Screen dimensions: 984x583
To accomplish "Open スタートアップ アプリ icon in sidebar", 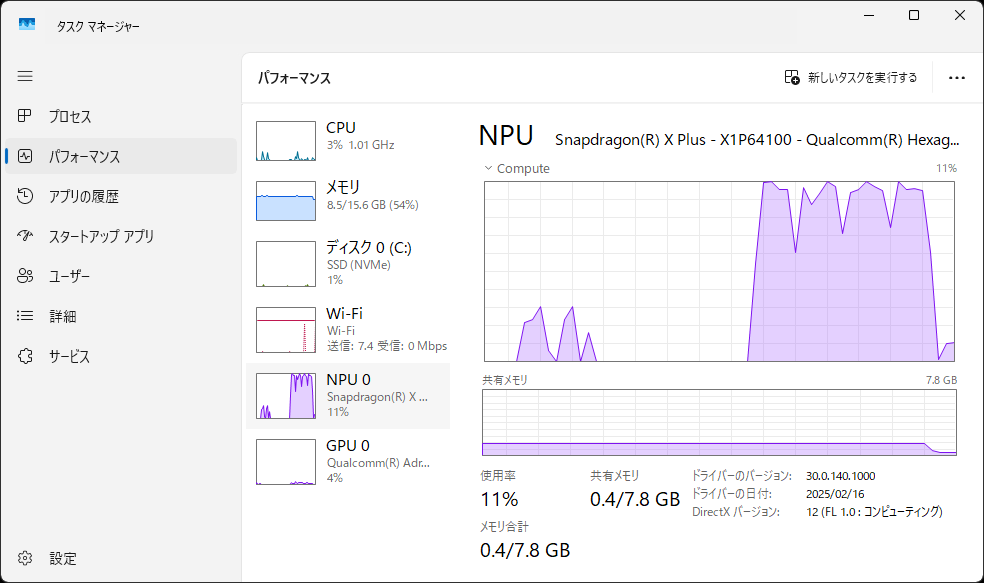I will tap(26, 236).
